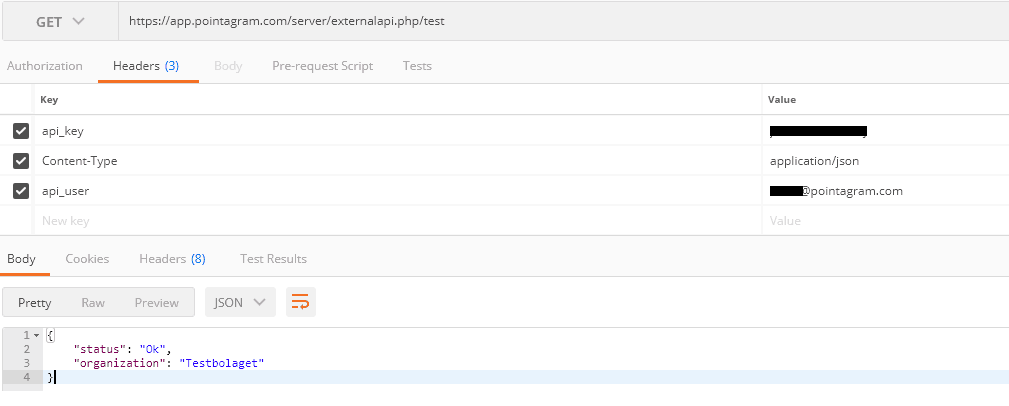Choose the Pretty response view
Image resolution: width=1009 pixels, height=406 pixels.
click(35, 302)
